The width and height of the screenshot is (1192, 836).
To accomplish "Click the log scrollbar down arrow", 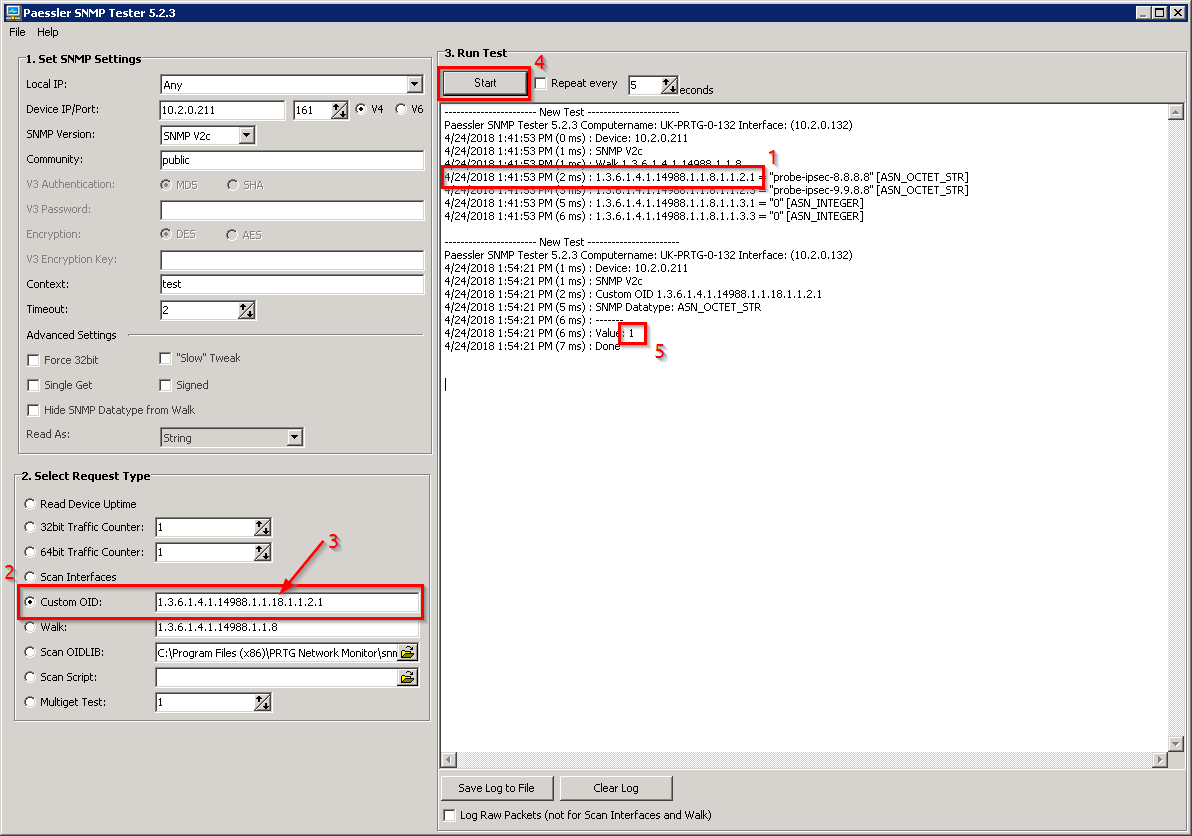I will pyautogui.click(x=1175, y=744).
